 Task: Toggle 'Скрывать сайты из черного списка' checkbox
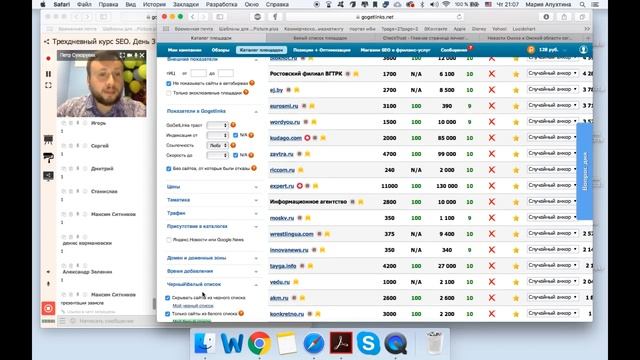coord(167,298)
